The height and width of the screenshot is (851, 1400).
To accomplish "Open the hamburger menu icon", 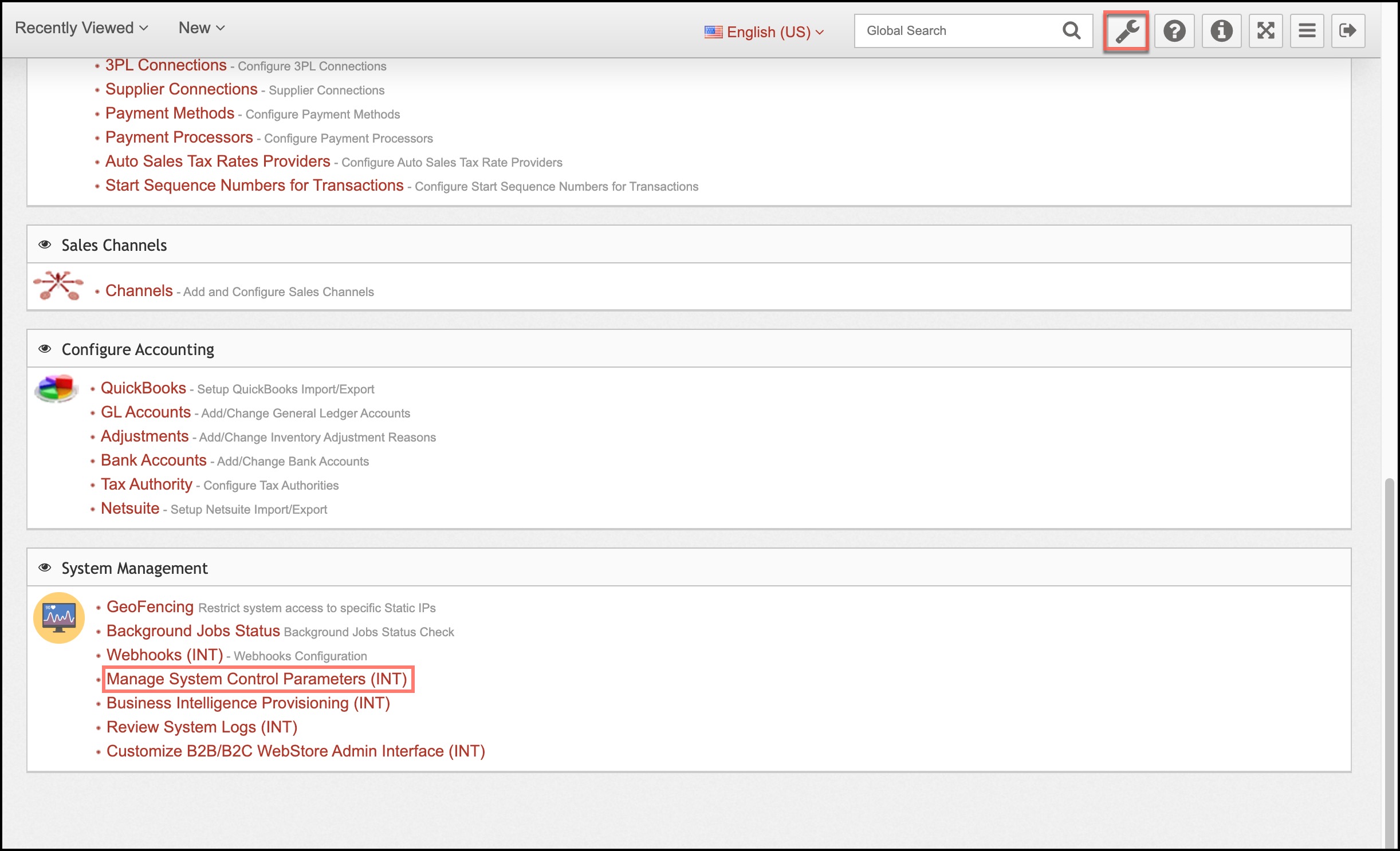I will [1307, 31].
